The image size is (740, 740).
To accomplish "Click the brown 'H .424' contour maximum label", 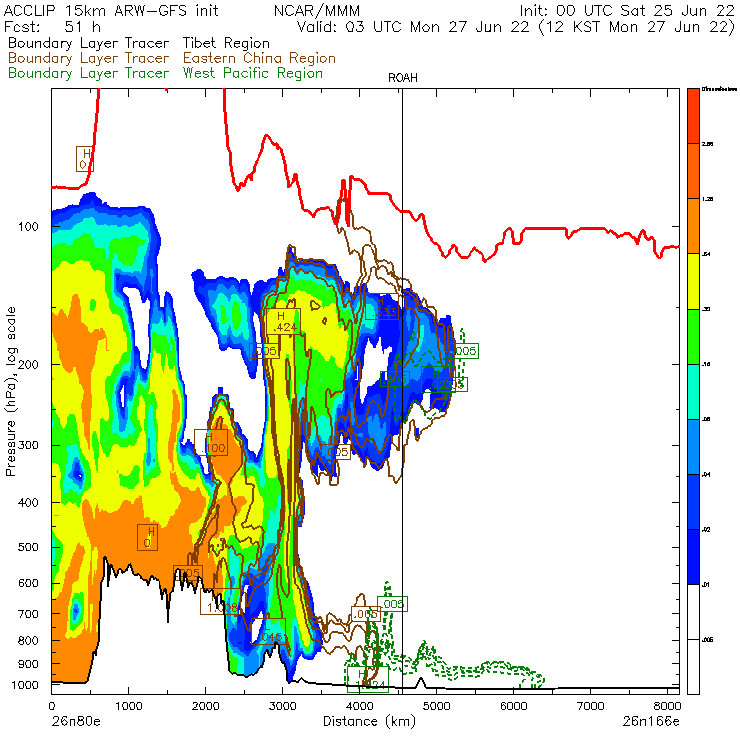I will pyautogui.click(x=283, y=321).
